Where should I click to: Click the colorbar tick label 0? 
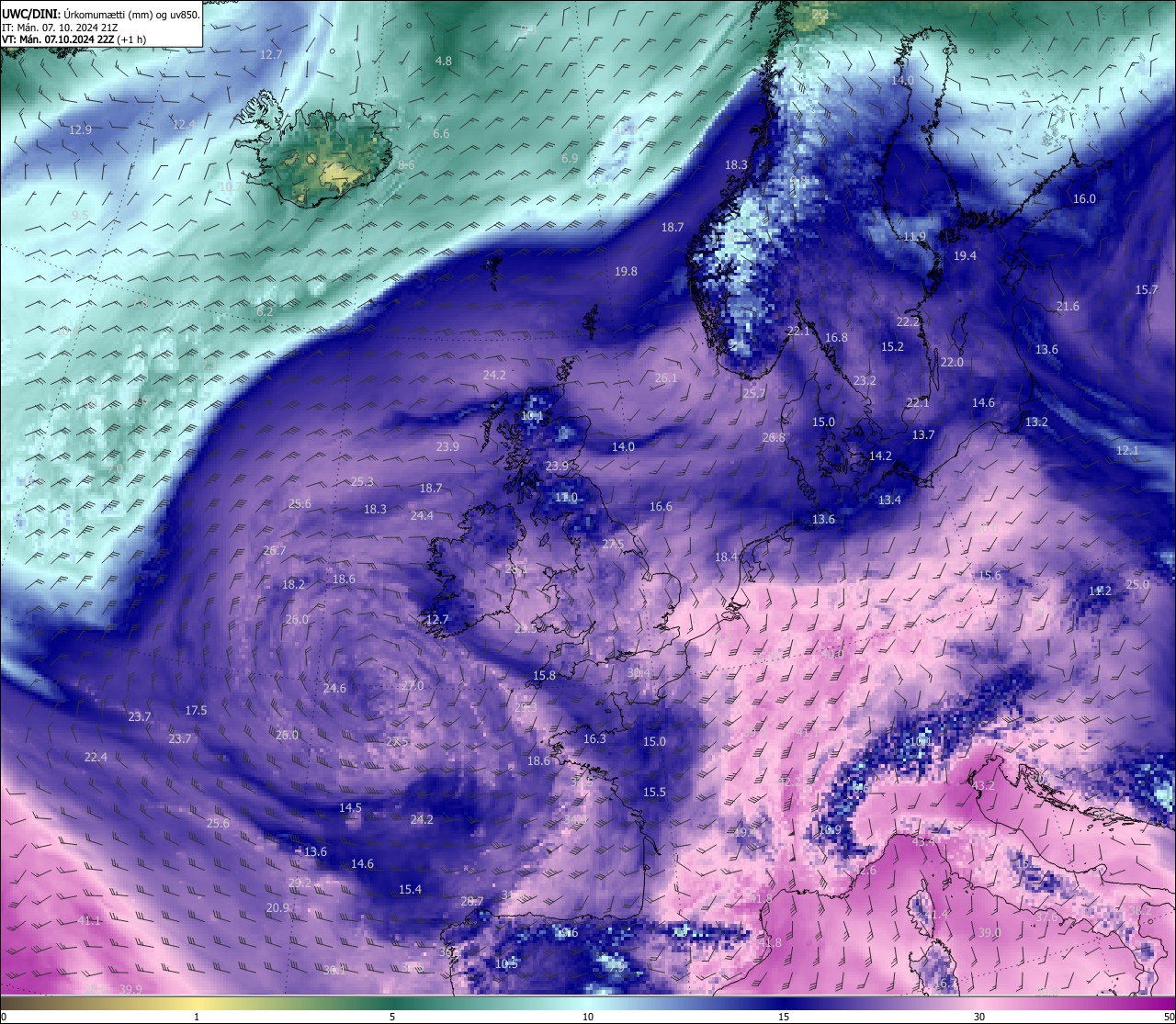coord(3,1017)
